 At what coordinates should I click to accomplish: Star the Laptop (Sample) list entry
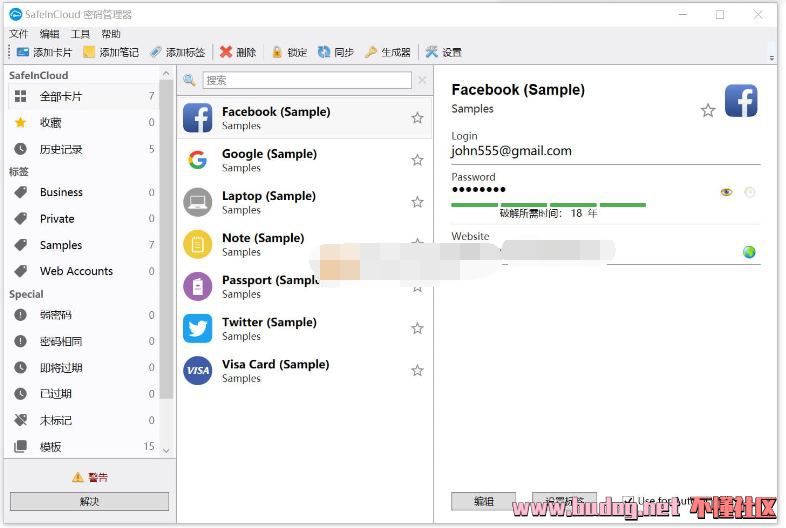coord(417,202)
